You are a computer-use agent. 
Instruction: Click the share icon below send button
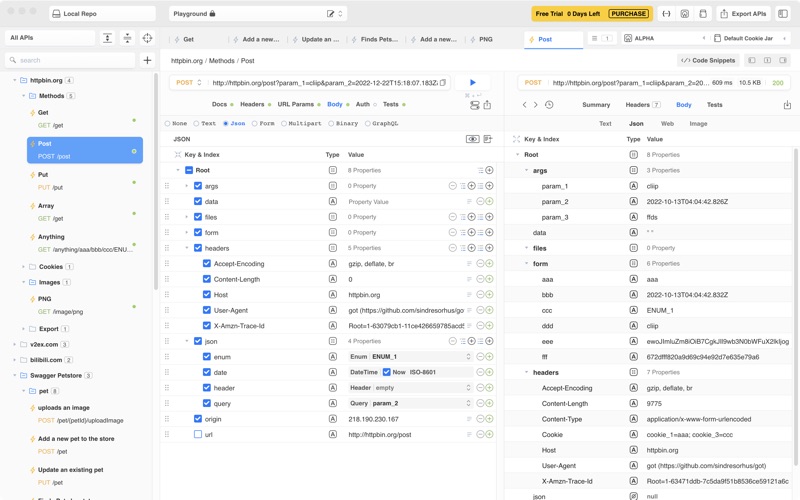point(487,105)
